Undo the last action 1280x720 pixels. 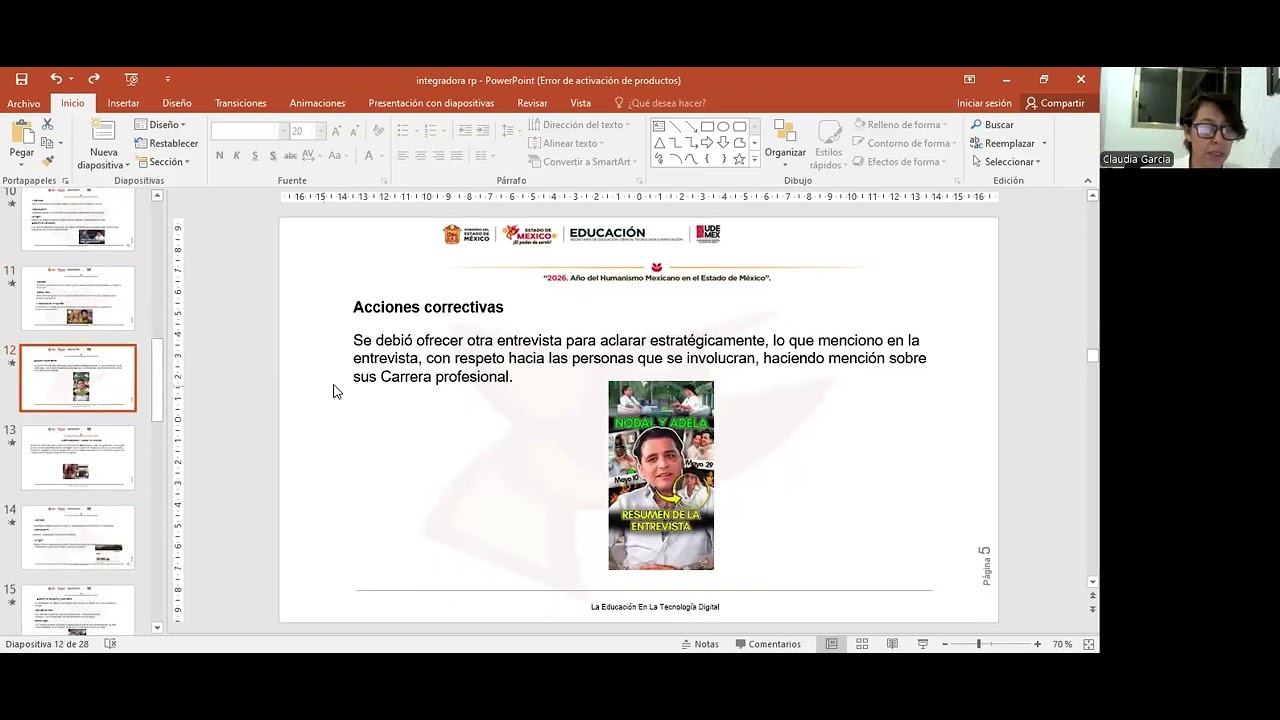tap(56, 80)
